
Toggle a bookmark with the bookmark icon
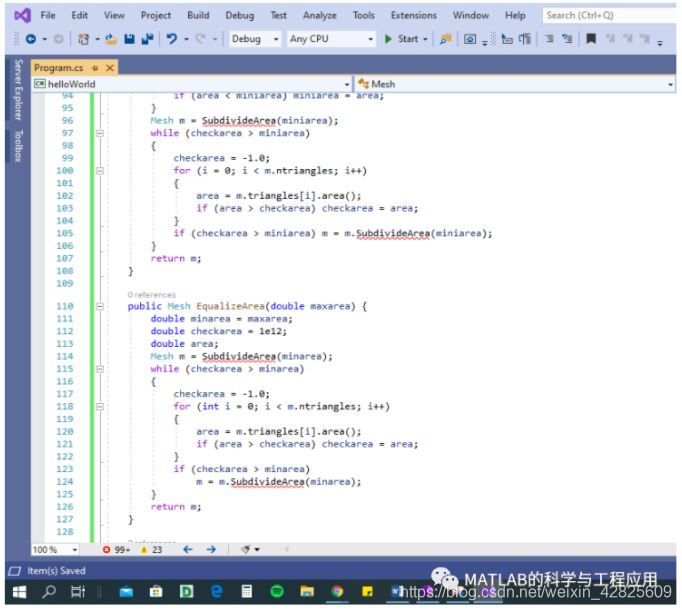click(x=591, y=39)
